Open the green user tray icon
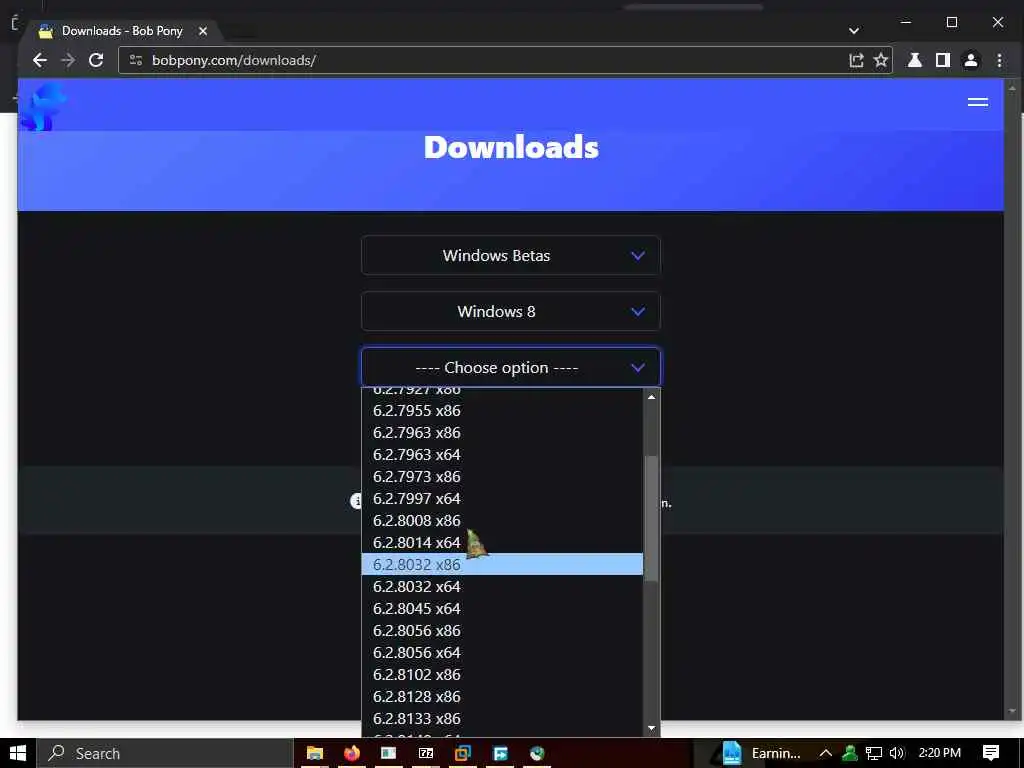 click(850, 753)
